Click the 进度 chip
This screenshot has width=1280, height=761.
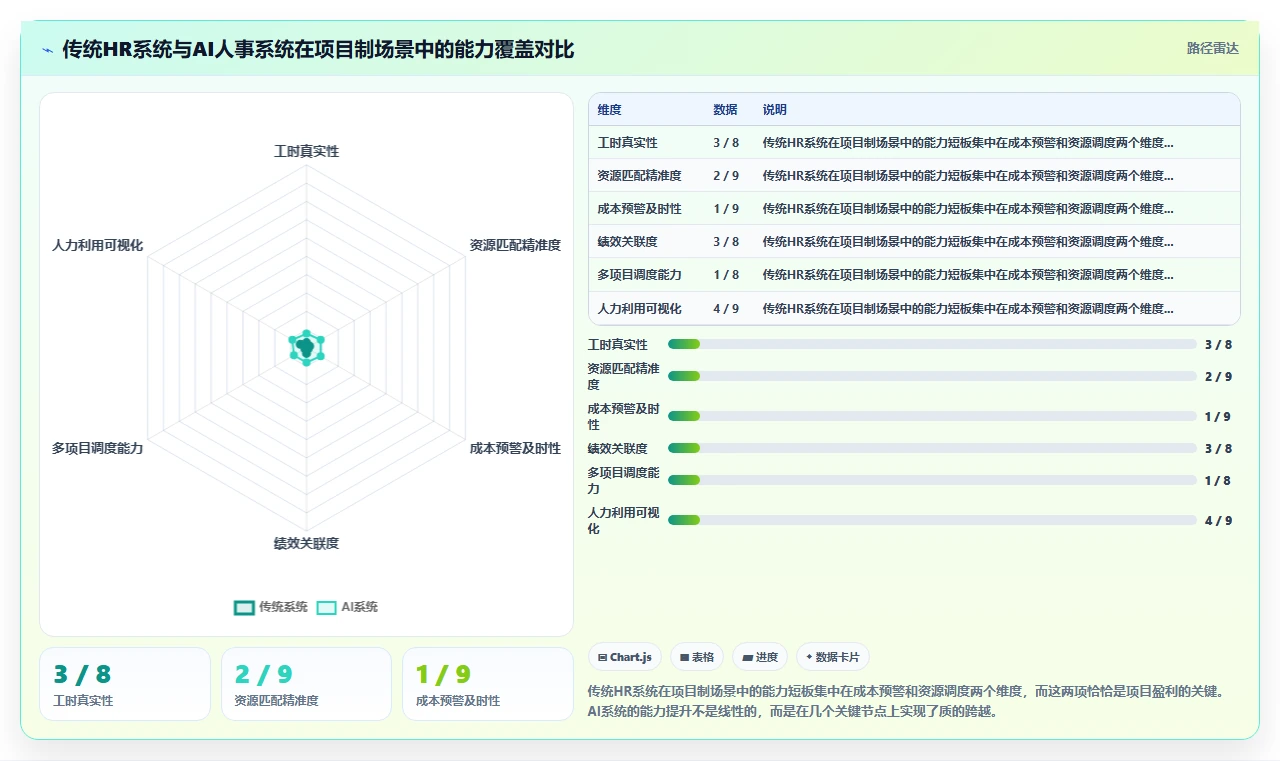click(760, 657)
